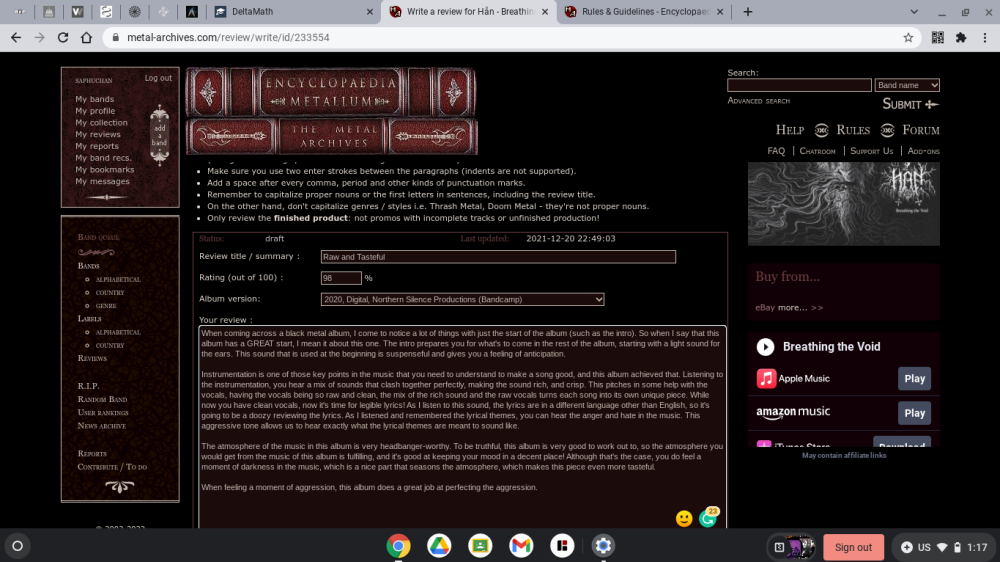
Task: Open My reports link
Action: (97, 146)
